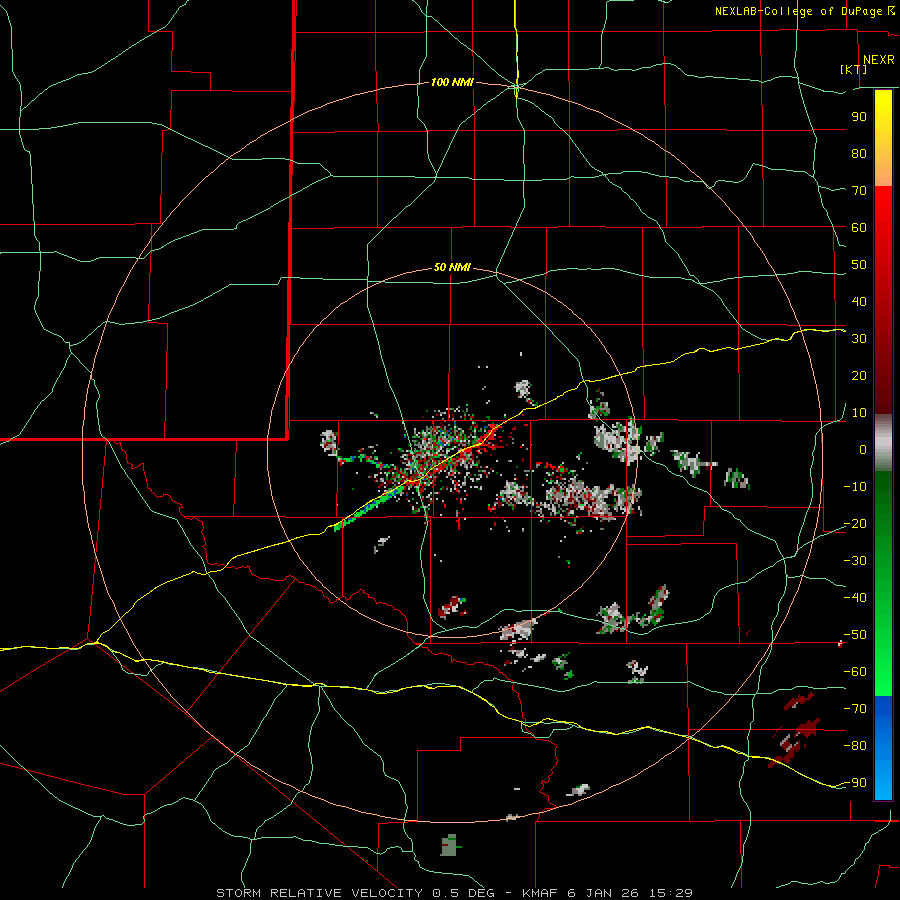This screenshot has height=900, width=900.
Task: Click the 60 value on velocity scale
Action: (859, 228)
